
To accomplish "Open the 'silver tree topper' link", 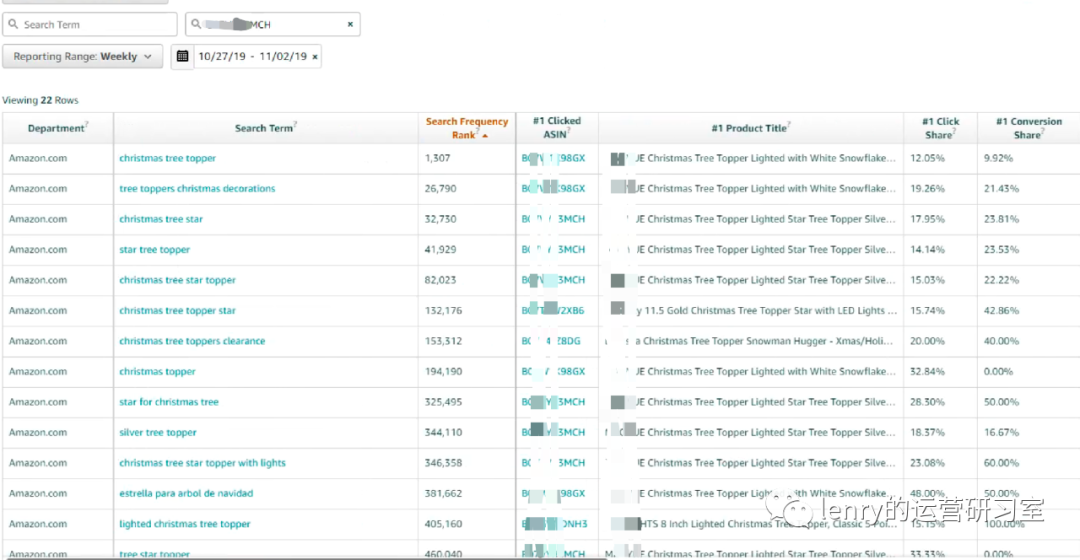I will tap(158, 433).
